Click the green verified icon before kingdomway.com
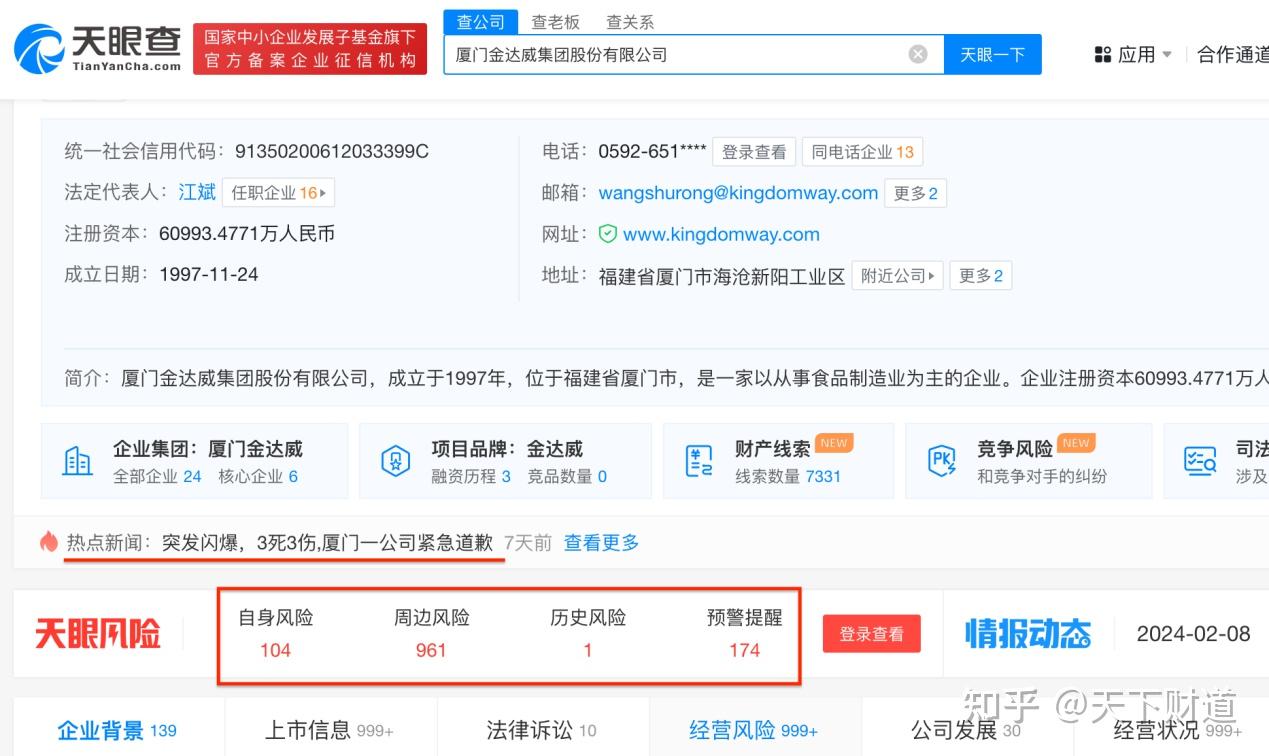This screenshot has height=756, width=1269. coord(609,234)
